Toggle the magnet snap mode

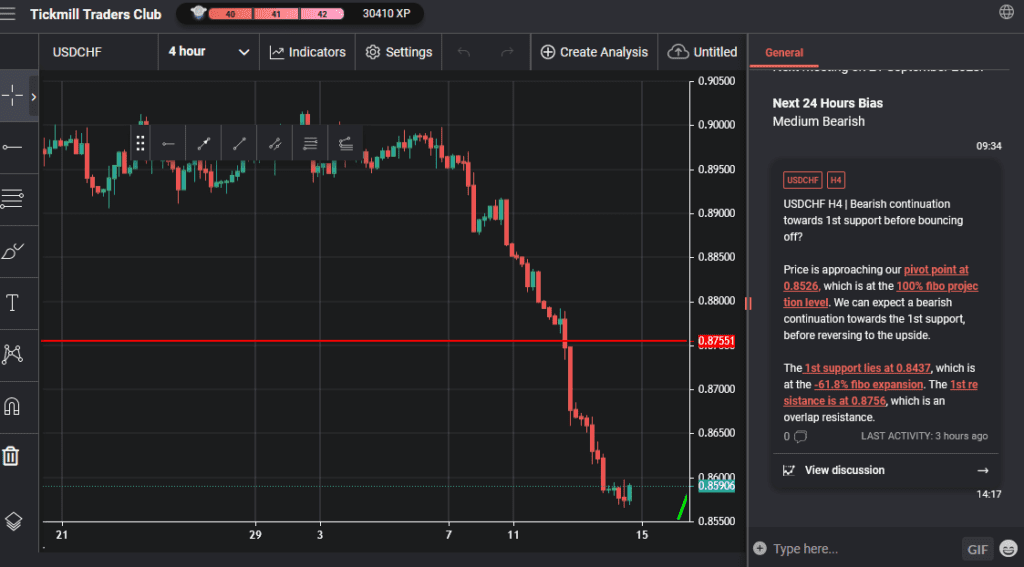(13, 406)
